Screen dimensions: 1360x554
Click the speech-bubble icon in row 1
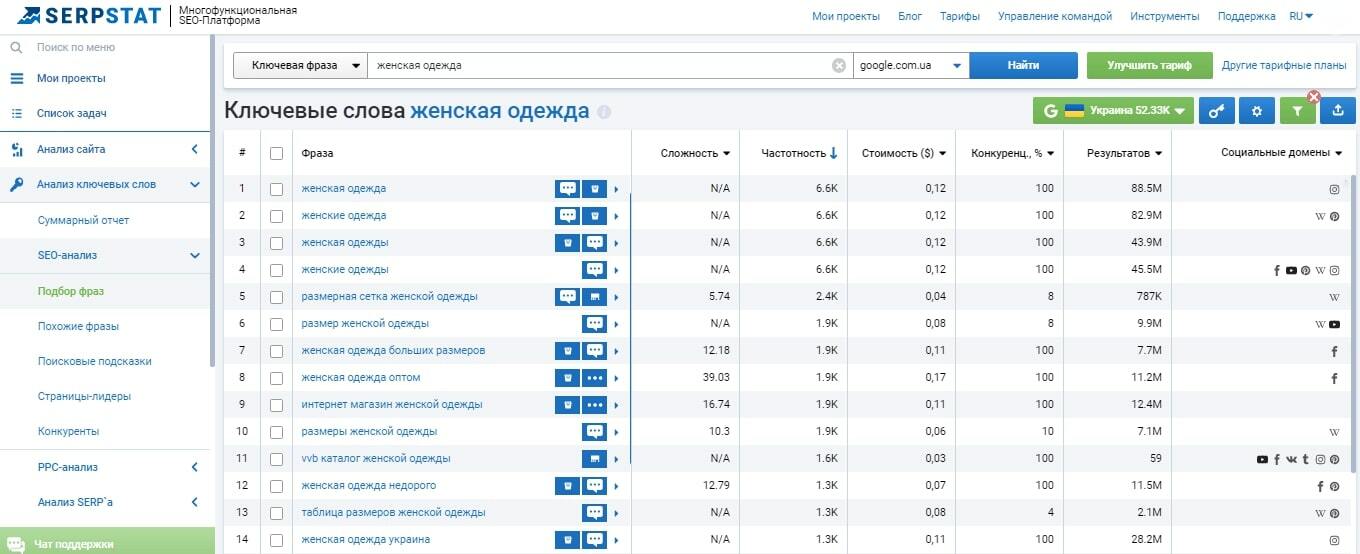[568, 188]
